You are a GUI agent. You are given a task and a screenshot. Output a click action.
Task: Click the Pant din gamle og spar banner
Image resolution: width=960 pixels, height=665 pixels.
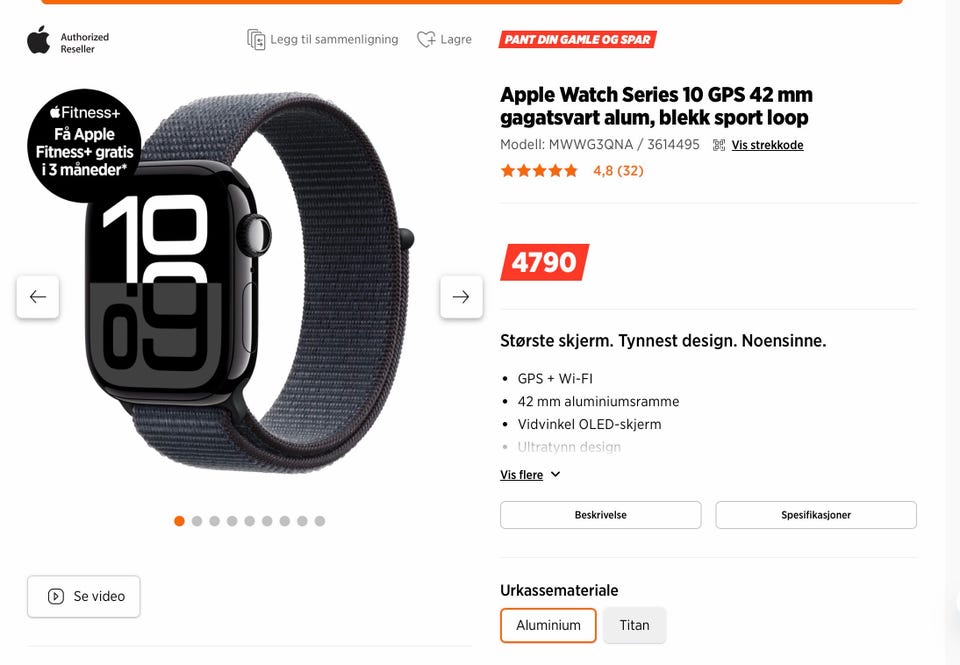pyautogui.click(x=577, y=40)
